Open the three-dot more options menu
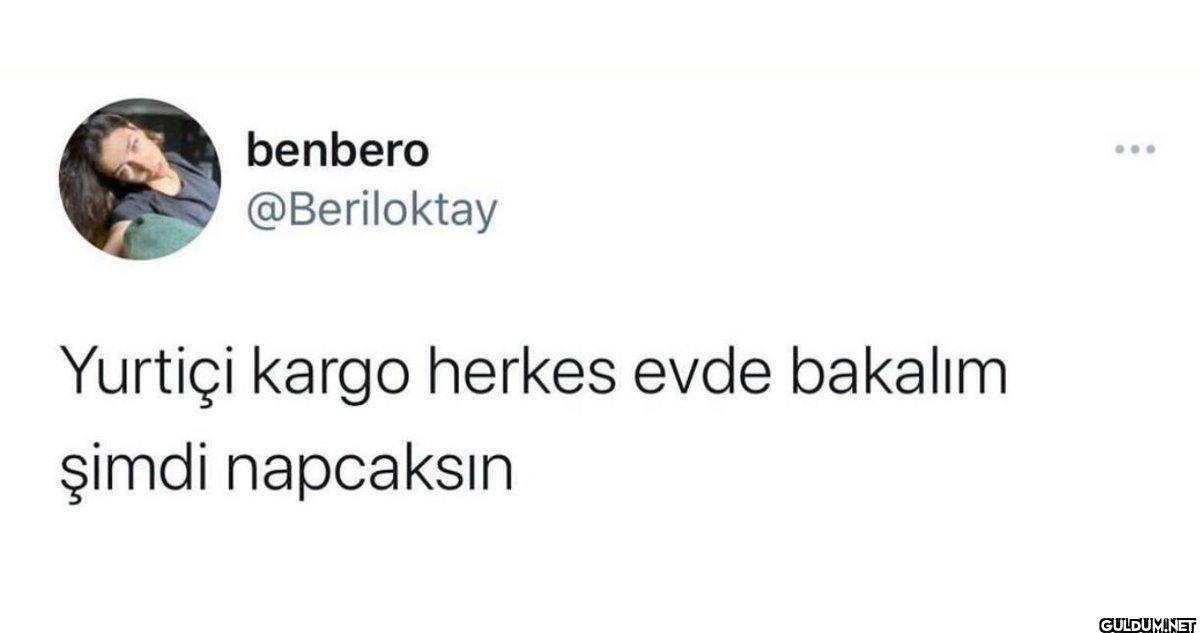 (x=1136, y=151)
